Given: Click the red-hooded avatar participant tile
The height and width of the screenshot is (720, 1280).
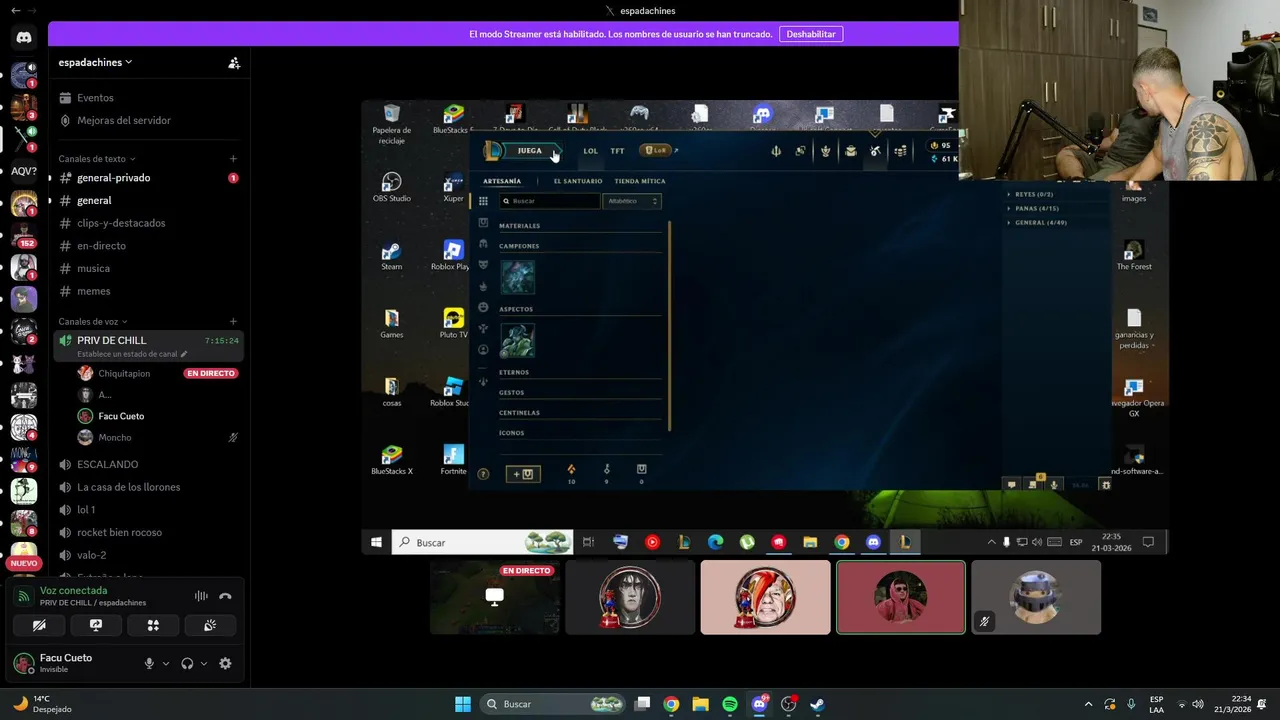Looking at the screenshot, I should pyautogui.click(x=901, y=597).
